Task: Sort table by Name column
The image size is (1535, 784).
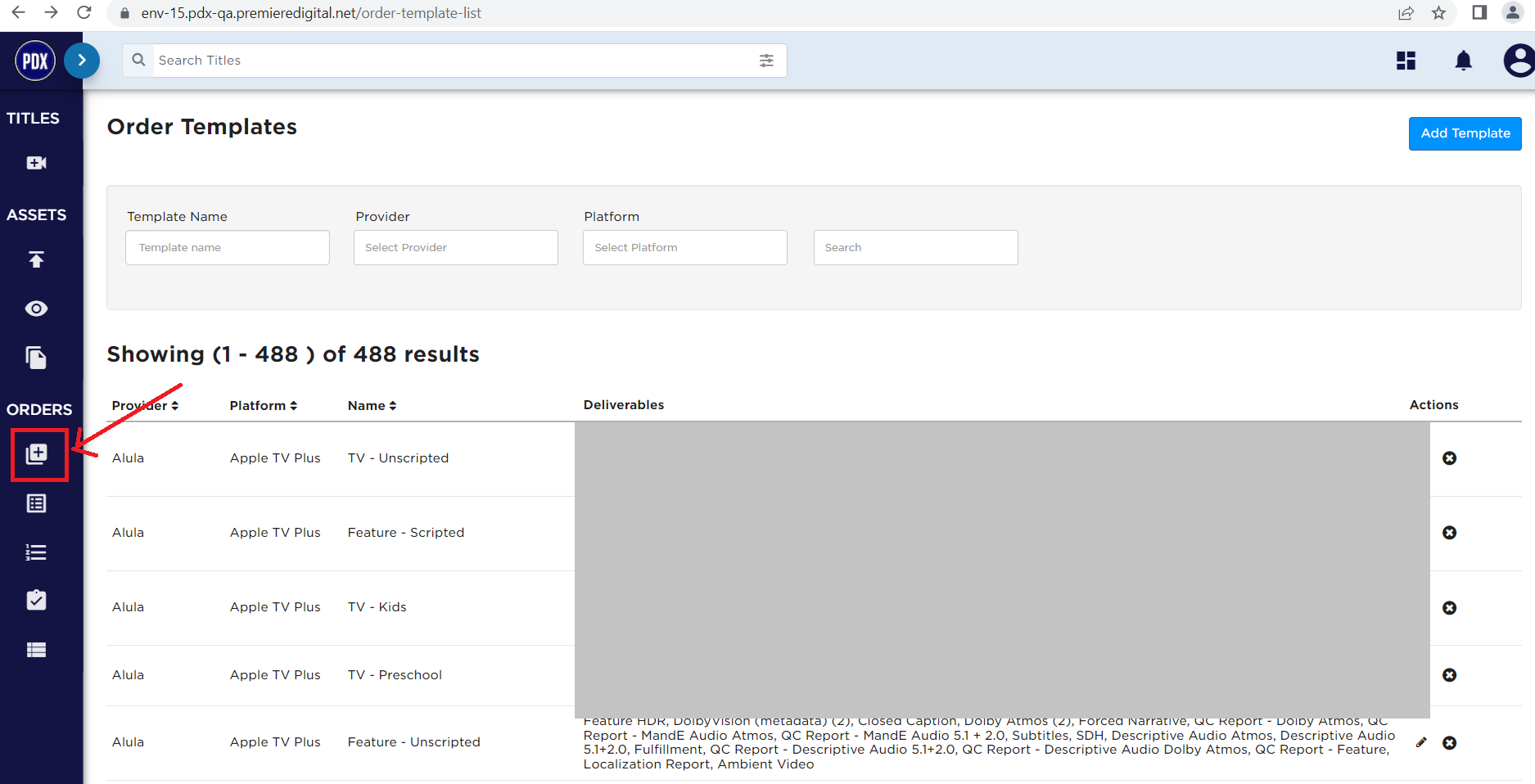Action: 372,406
